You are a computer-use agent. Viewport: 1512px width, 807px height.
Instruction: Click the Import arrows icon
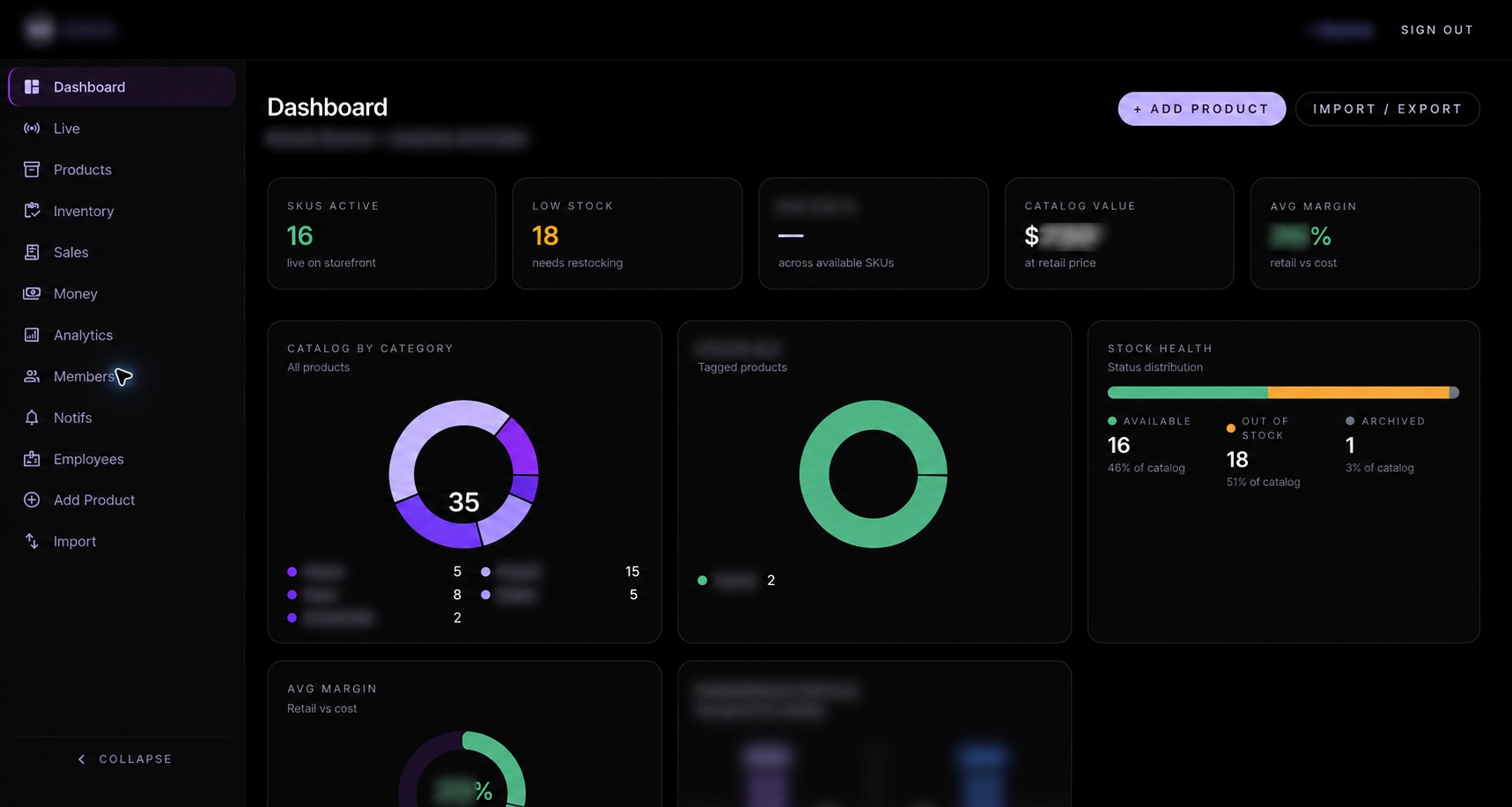pos(32,541)
